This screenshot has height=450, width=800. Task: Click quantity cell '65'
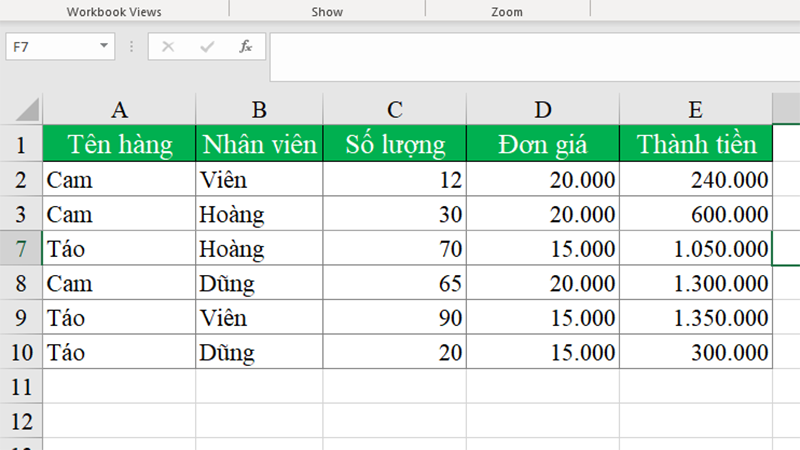coord(395,283)
